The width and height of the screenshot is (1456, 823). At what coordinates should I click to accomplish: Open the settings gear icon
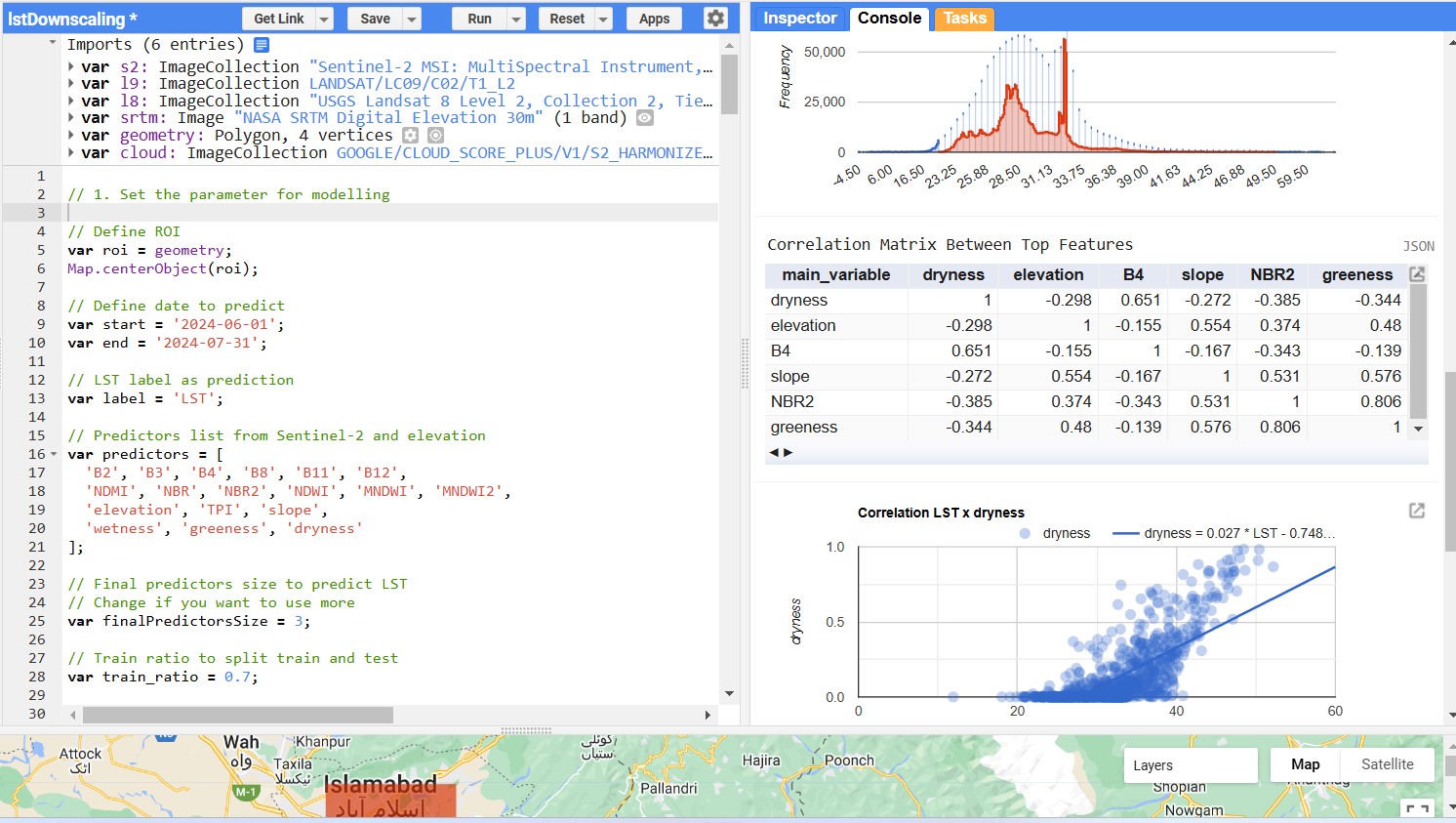pyautogui.click(x=715, y=19)
